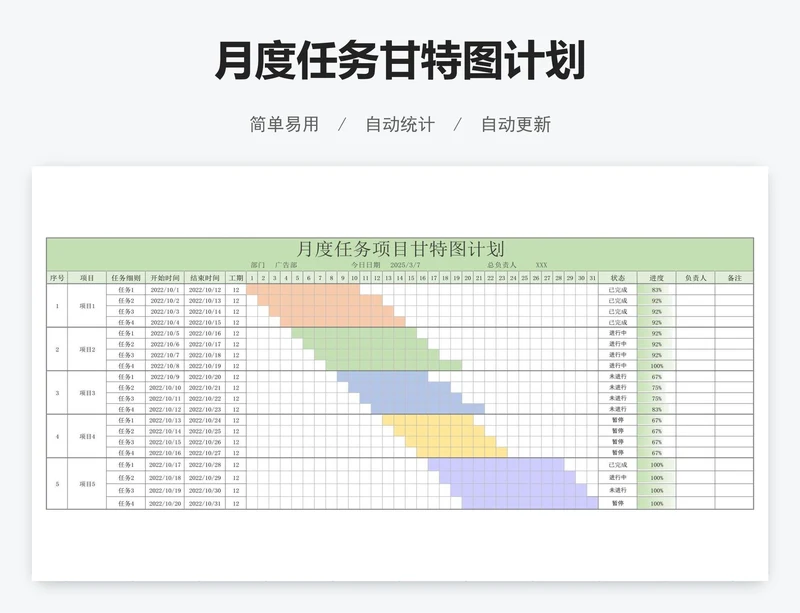Click 未进行 status in the 2022/10/9 row
Viewport: 800px width, 613px height.
tap(618, 377)
